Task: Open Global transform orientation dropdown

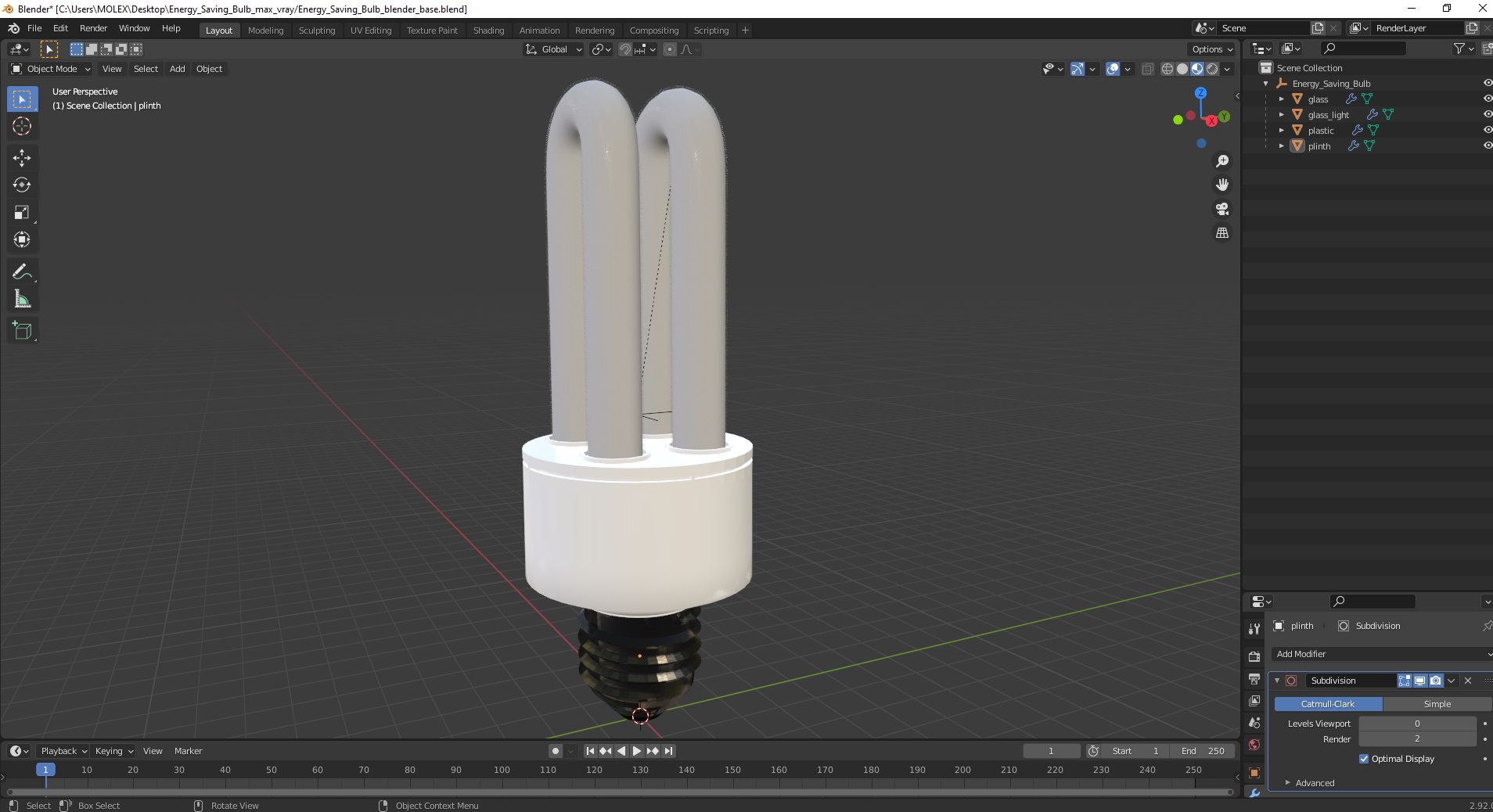Action: 554,49
